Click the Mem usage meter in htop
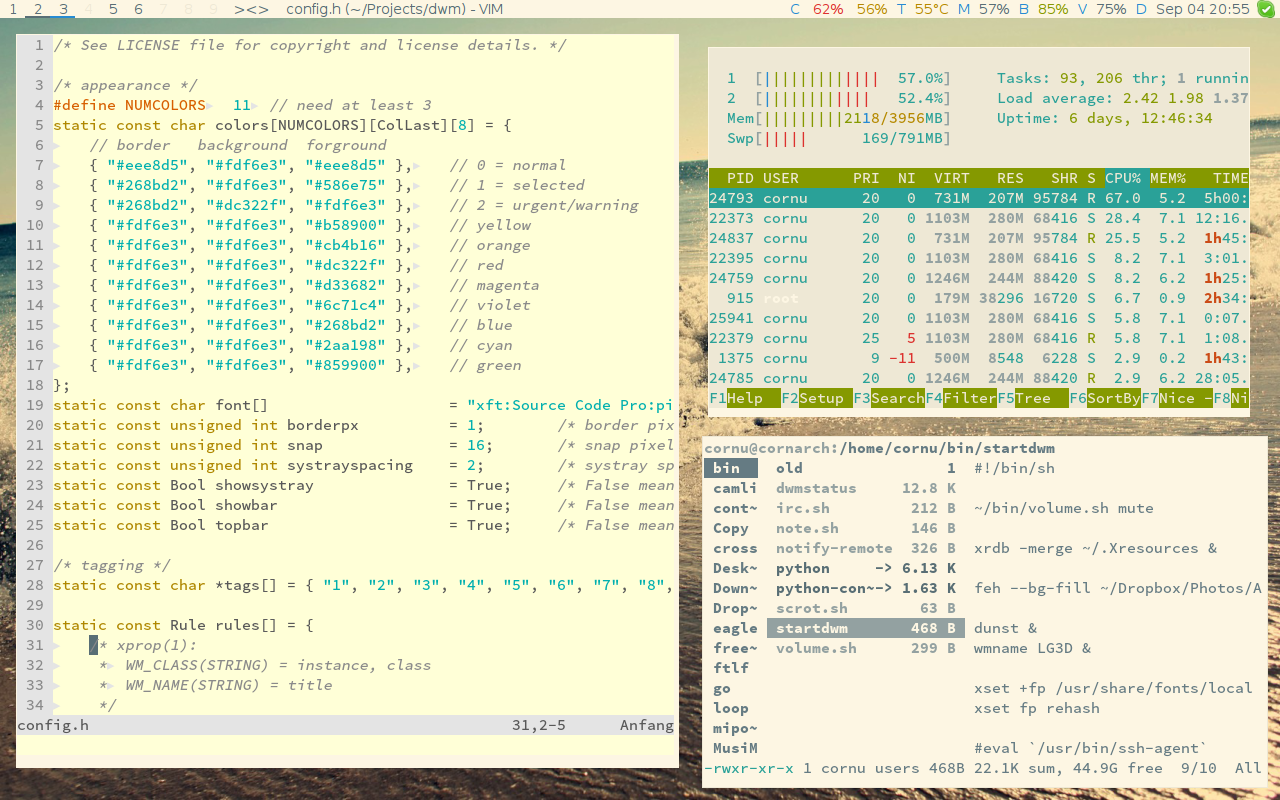This screenshot has height=800, width=1280. [839, 118]
